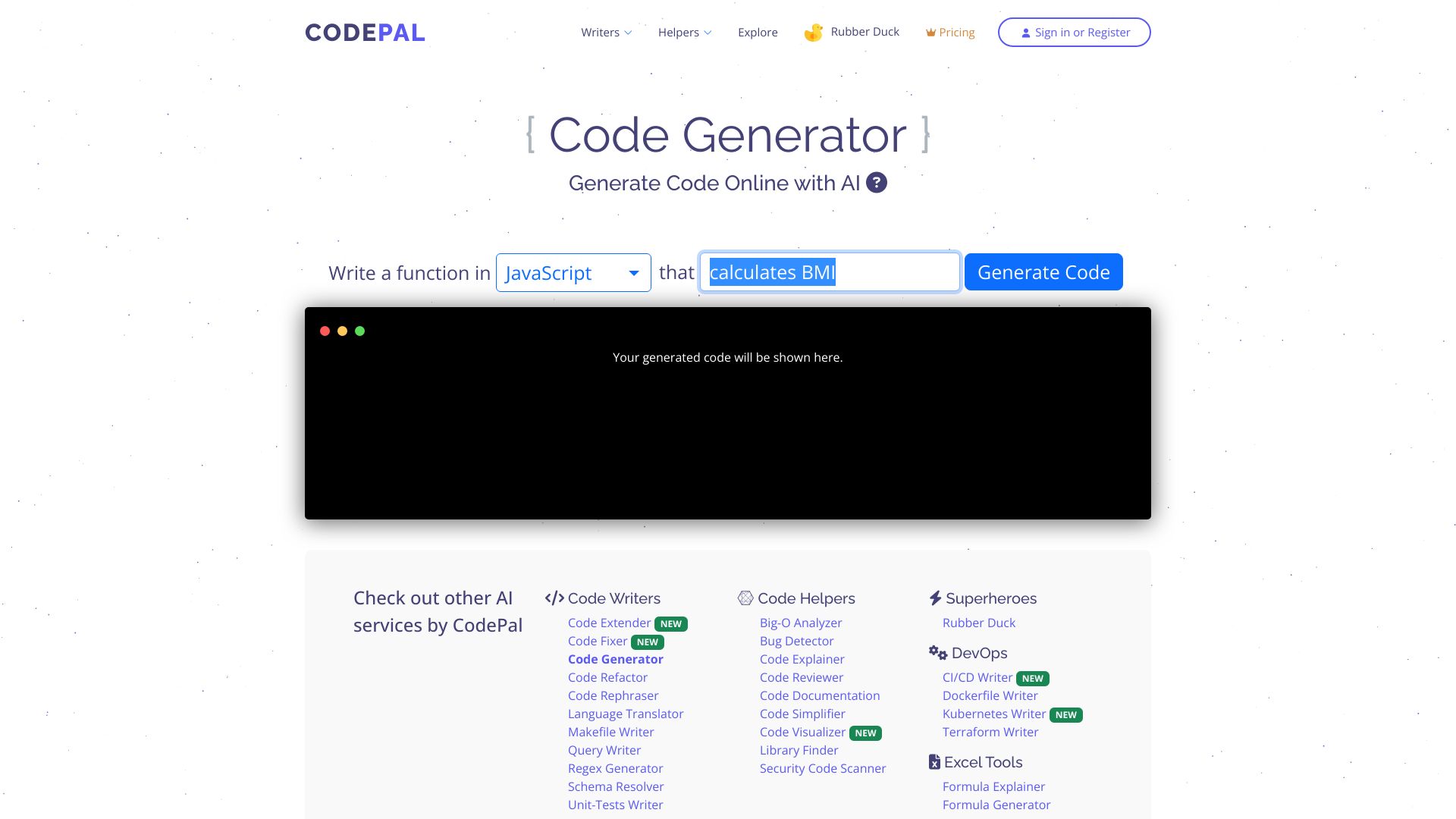The height and width of the screenshot is (819, 1456).
Task: Expand the Writers dropdown menu
Action: [605, 31]
